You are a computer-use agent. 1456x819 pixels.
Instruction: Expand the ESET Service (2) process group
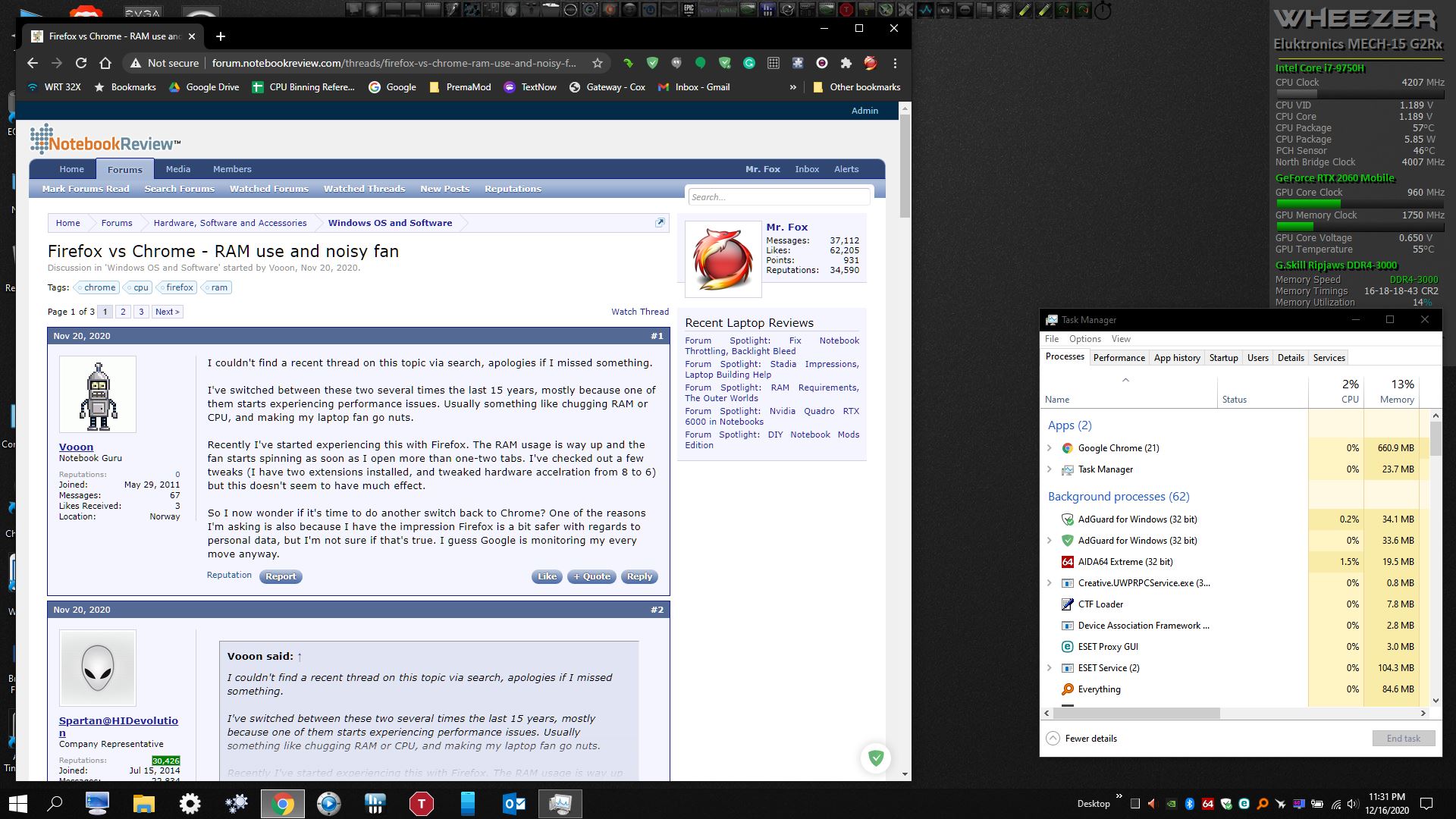pos(1050,668)
